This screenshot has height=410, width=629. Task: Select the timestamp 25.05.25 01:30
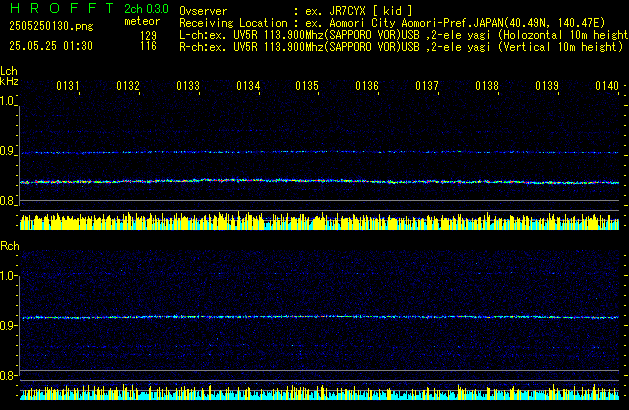tap(51, 46)
